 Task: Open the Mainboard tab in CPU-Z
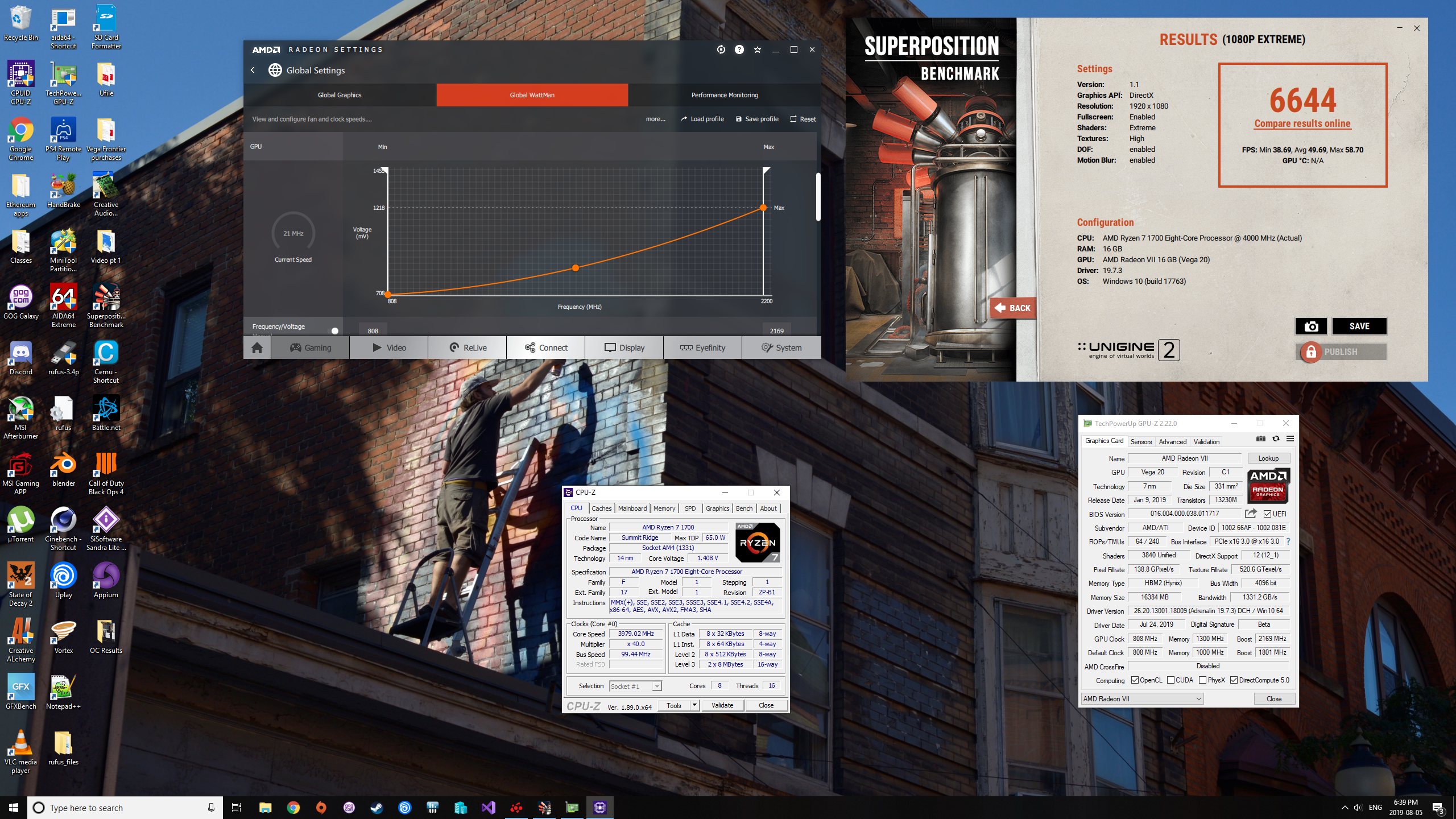(632, 508)
